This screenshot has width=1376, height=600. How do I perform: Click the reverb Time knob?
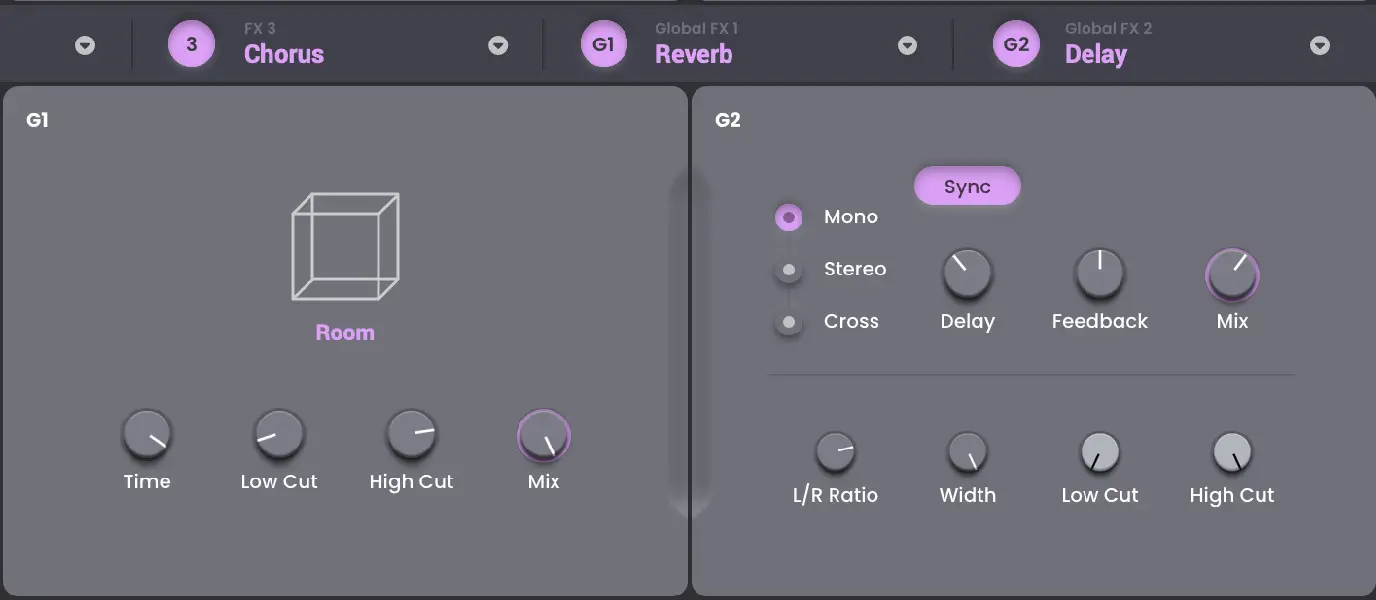pyautogui.click(x=147, y=435)
